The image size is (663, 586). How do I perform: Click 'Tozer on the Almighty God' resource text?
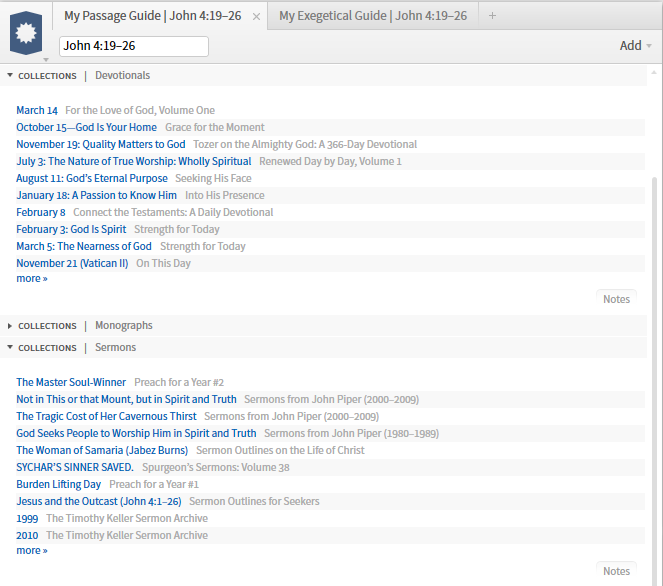coord(305,144)
